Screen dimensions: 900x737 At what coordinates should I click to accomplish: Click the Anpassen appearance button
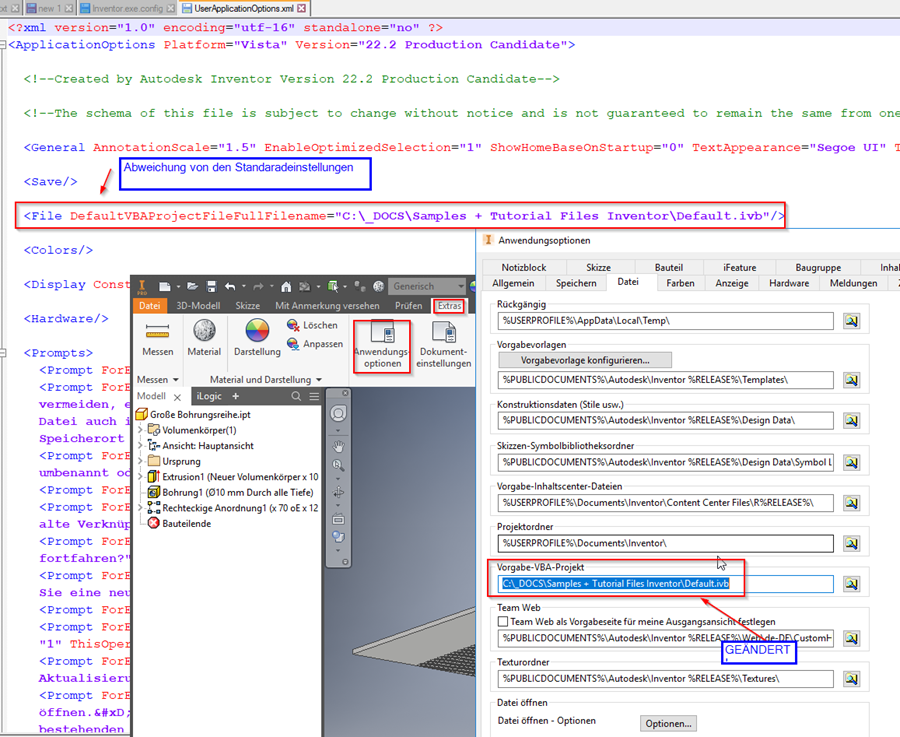click(315, 344)
